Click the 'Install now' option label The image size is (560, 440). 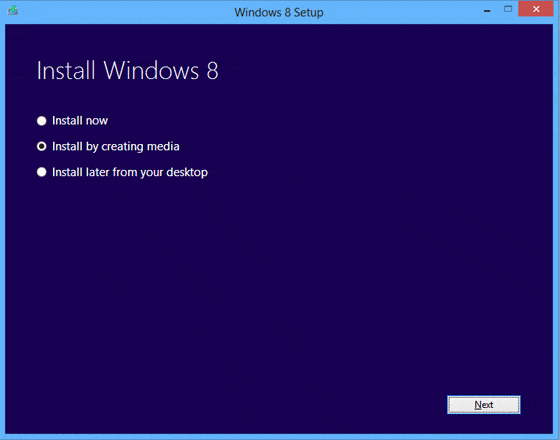point(80,121)
